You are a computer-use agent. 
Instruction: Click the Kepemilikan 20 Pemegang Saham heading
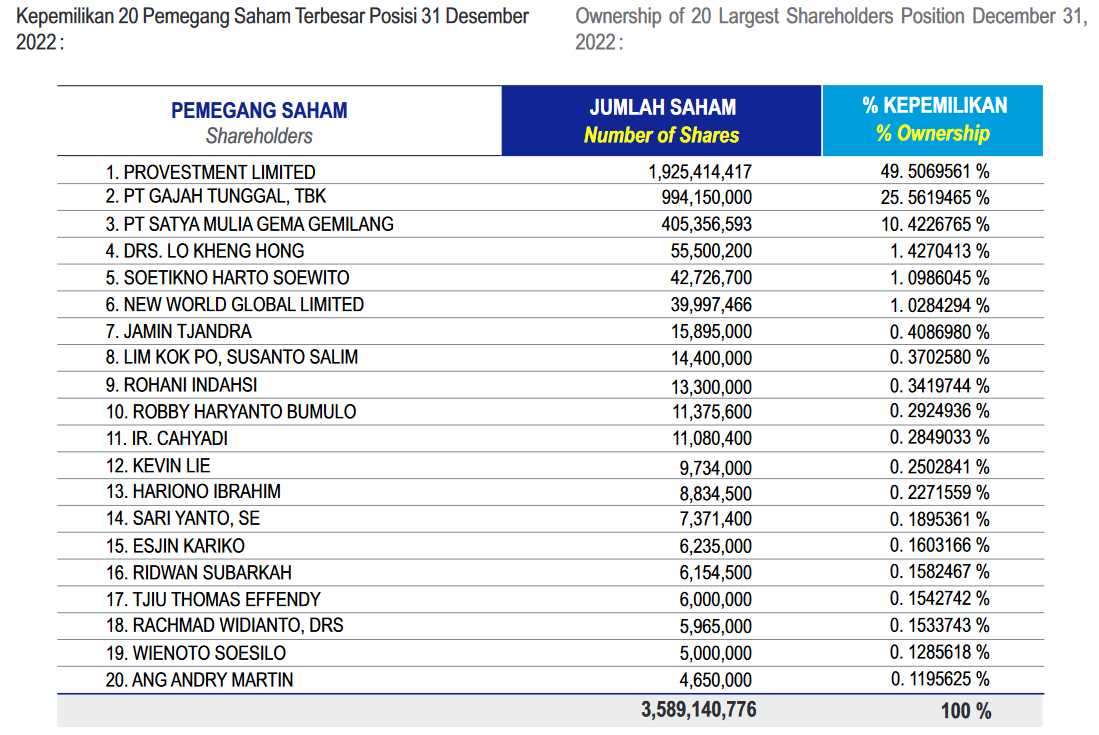coord(268,26)
